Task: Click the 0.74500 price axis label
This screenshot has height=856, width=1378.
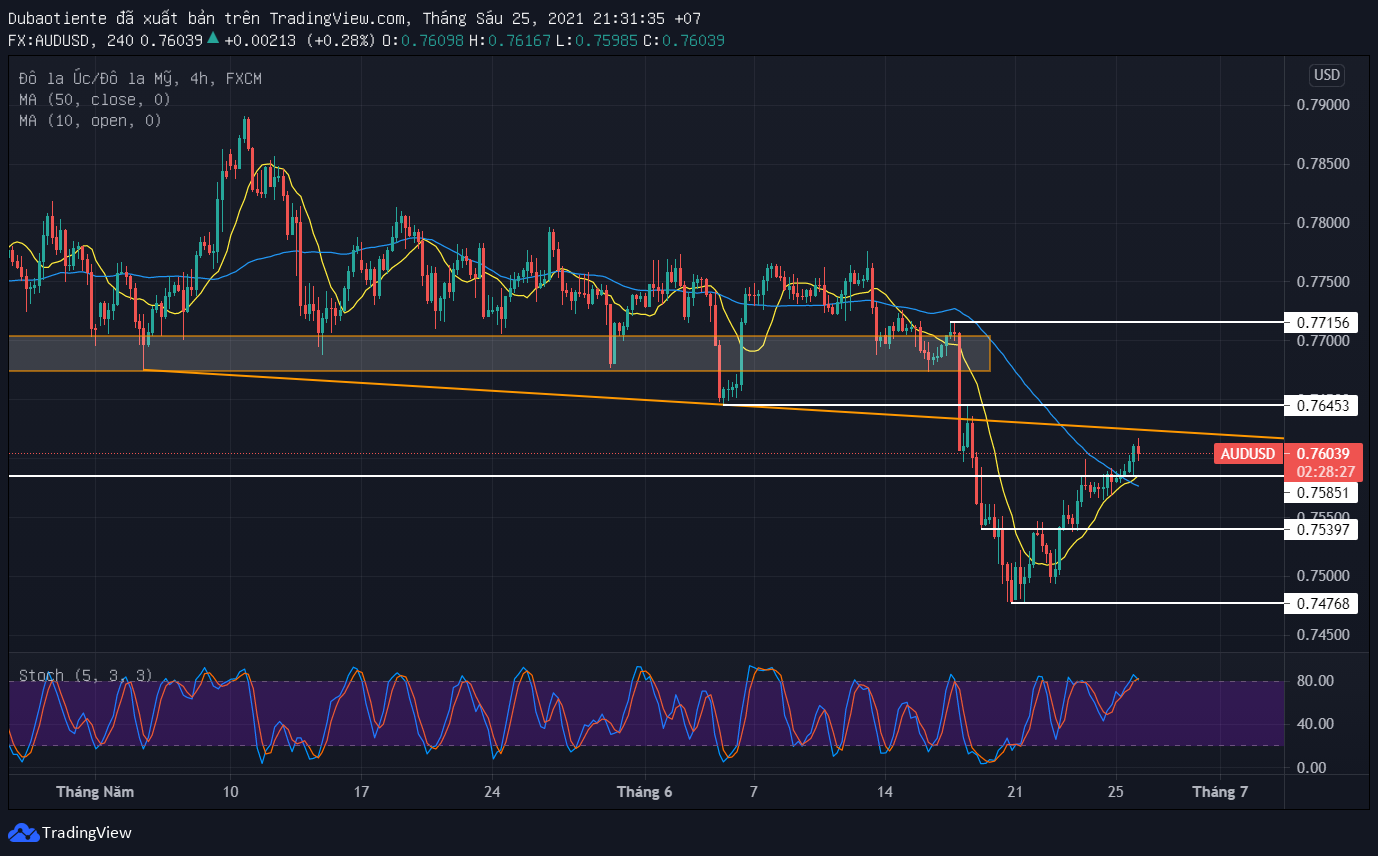Action: click(1323, 635)
